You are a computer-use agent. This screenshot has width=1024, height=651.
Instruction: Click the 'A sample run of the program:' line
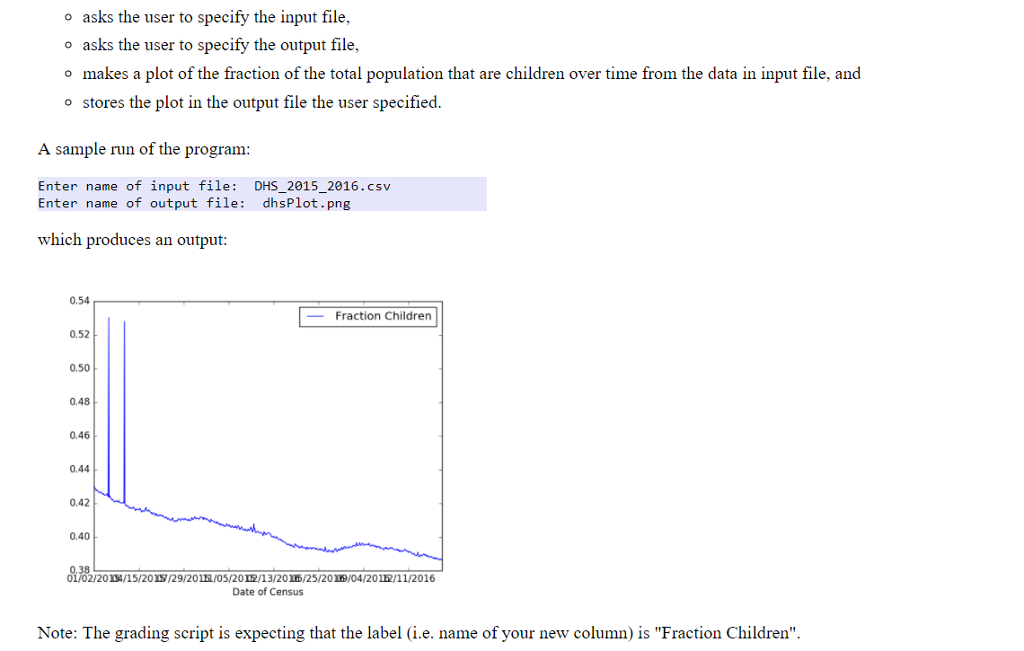(x=143, y=149)
